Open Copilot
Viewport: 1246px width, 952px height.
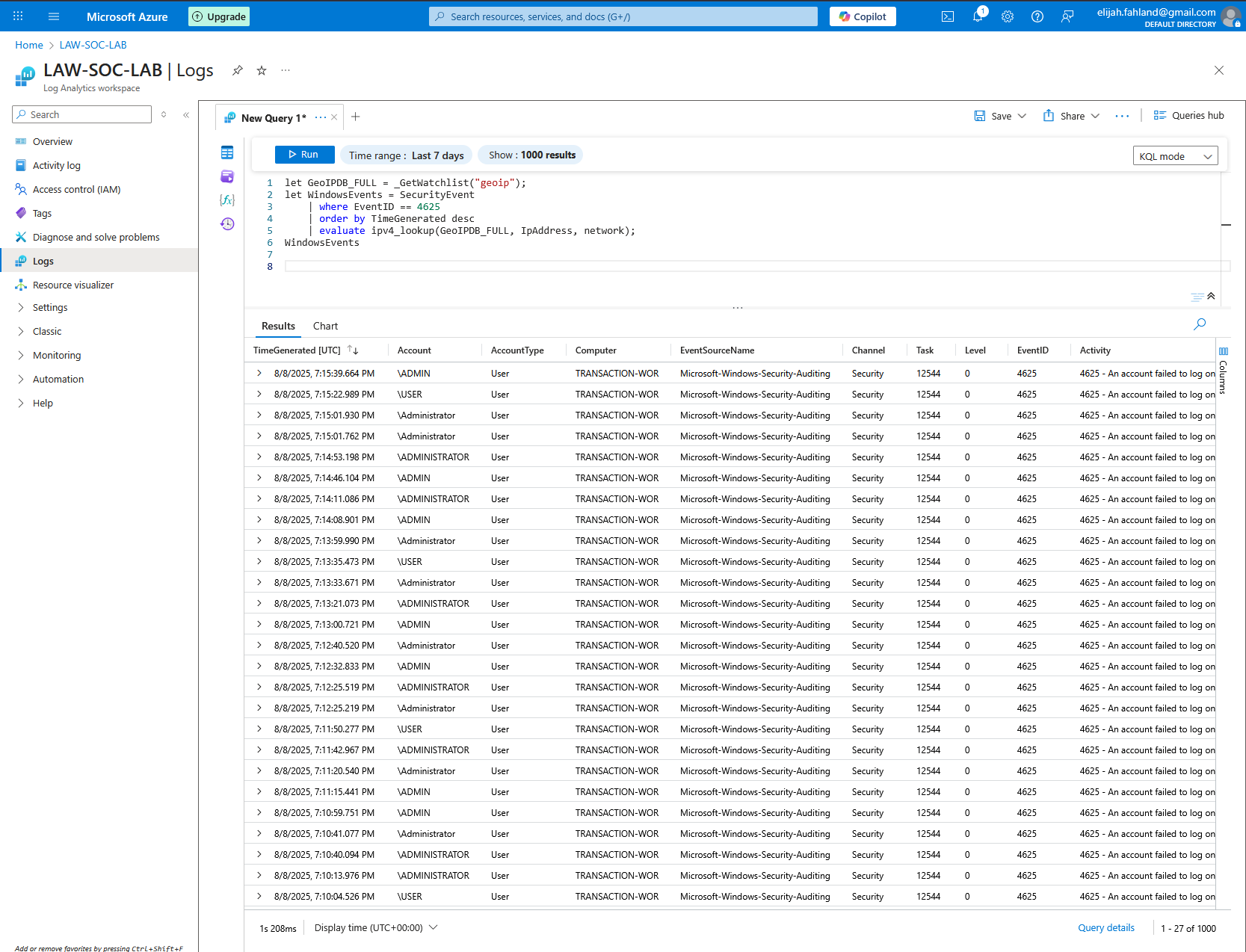863,16
